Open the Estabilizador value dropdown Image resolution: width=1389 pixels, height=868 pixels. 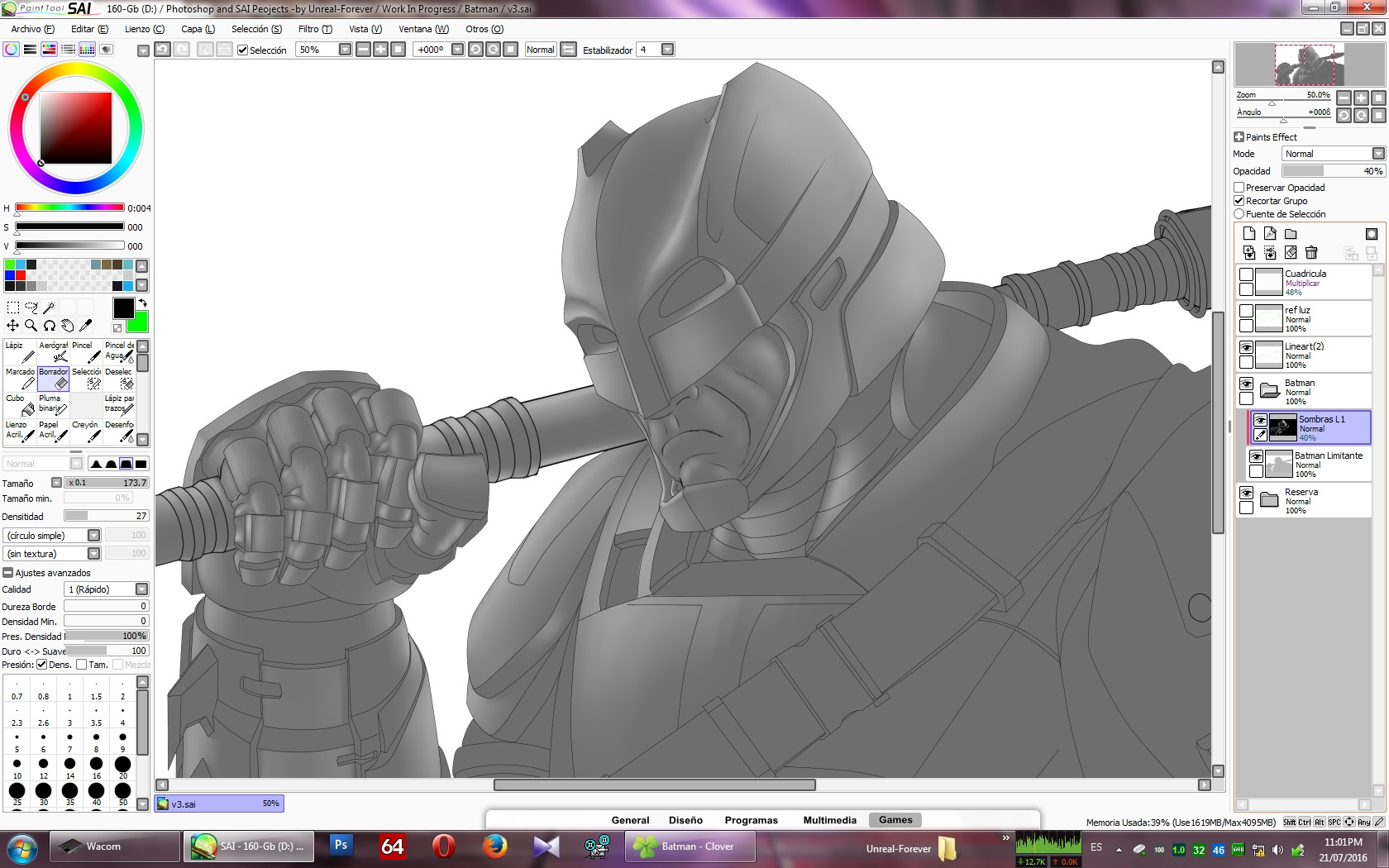pyautogui.click(x=667, y=50)
